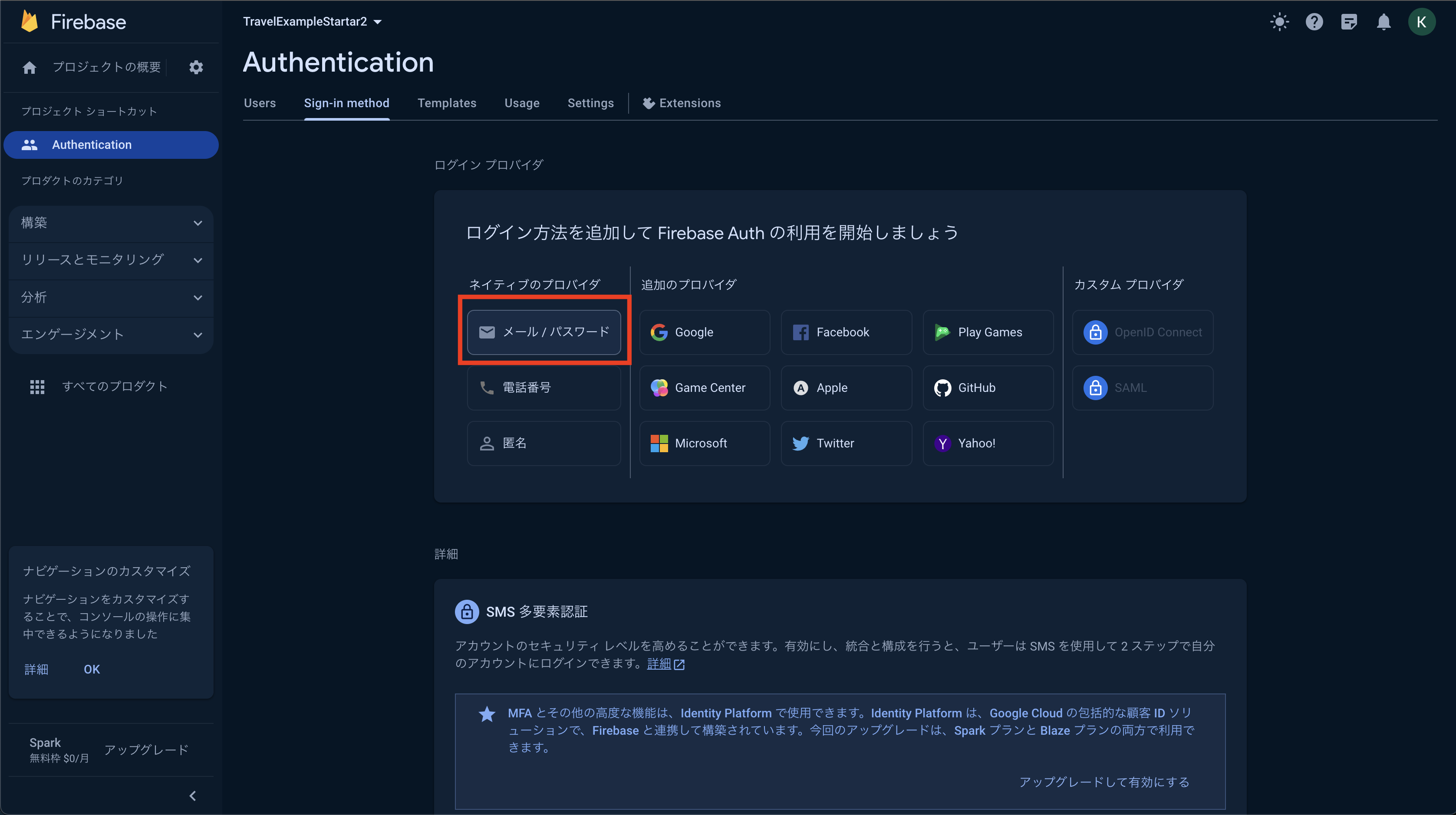The width and height of the screenshot is (1456, 815).
Task: Open the notifications bell
Action: (x=1384, y=22)
